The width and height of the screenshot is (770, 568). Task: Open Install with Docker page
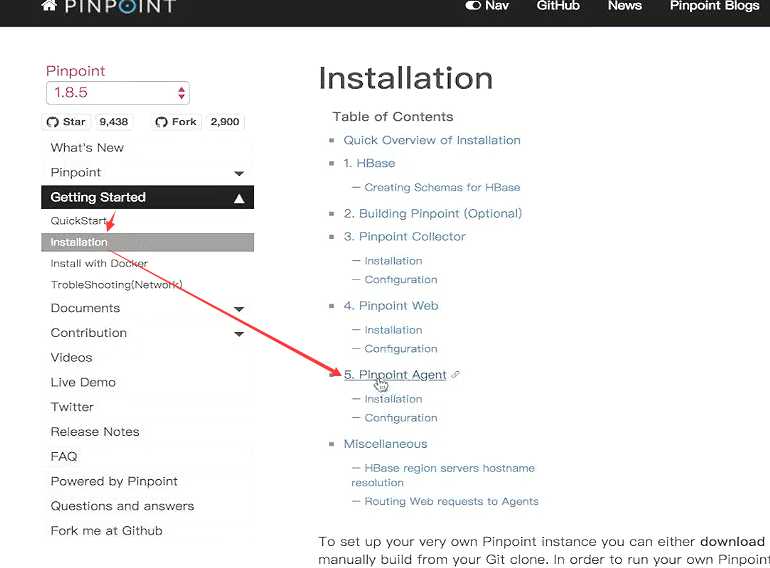[99, 264]
